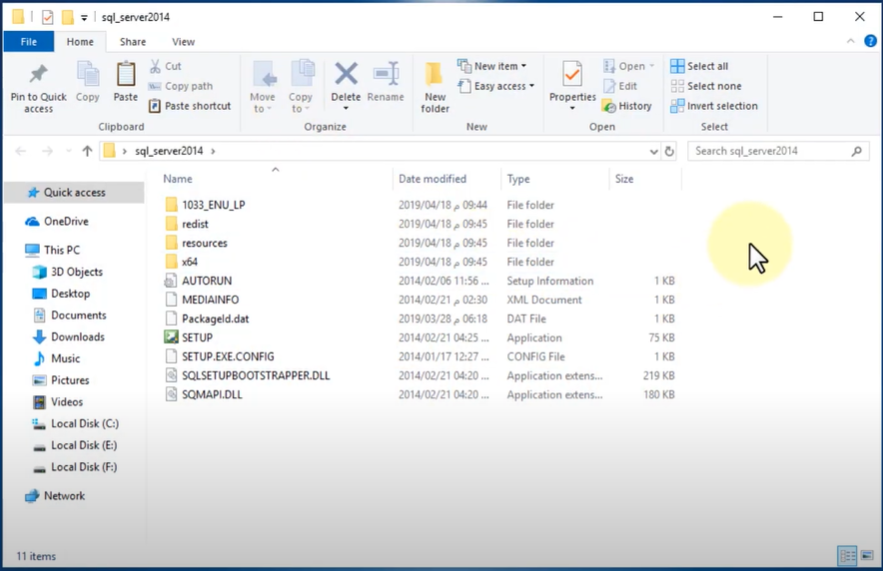Switch to the Share tab
Viewport: 883px width, 571px height.
pyautogui.click(x=133, y=42)
